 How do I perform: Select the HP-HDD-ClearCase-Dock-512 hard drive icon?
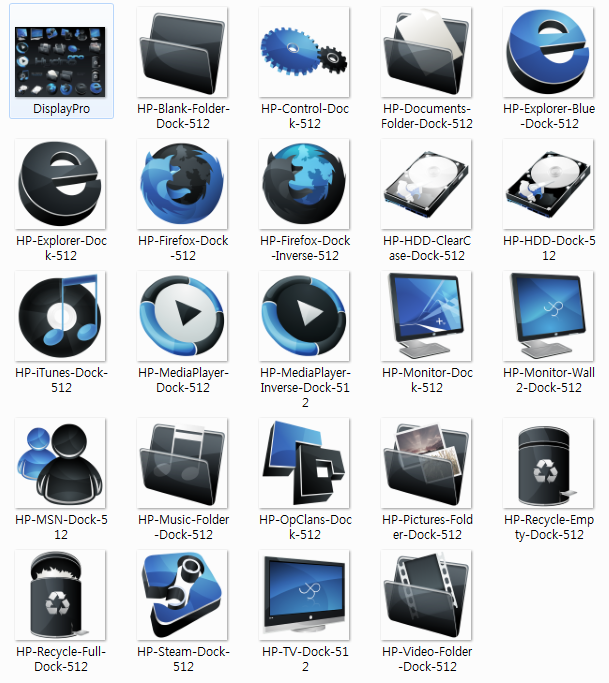[426, 184]
